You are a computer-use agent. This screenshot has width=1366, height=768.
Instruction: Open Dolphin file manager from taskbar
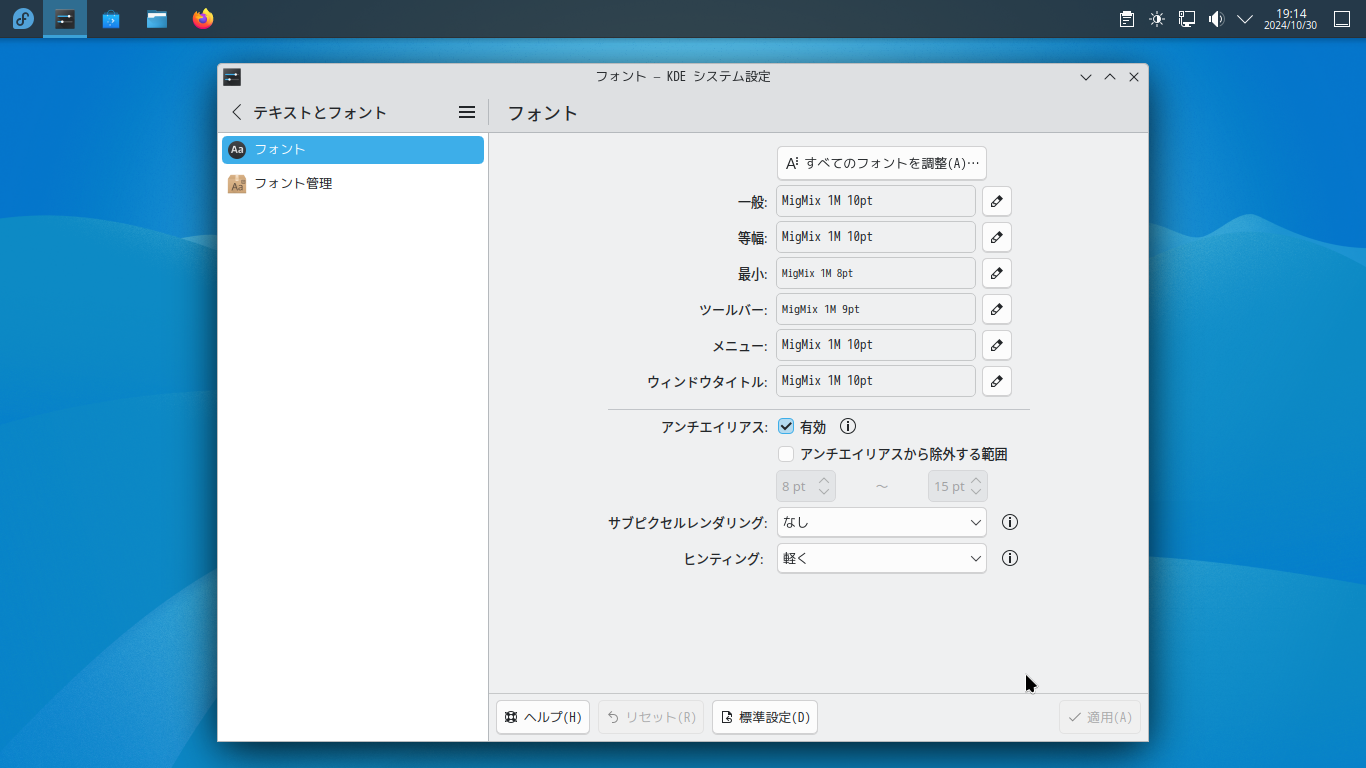(157, 19)
